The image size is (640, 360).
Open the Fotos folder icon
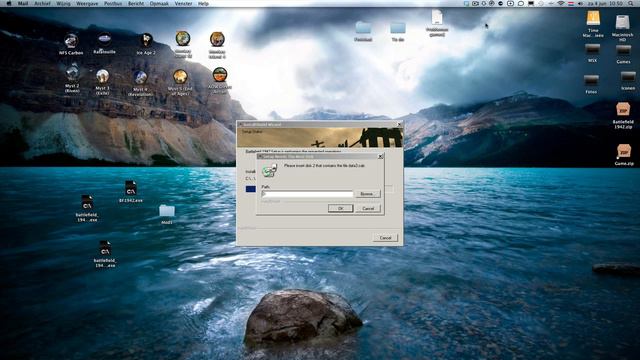coord(591,81)
